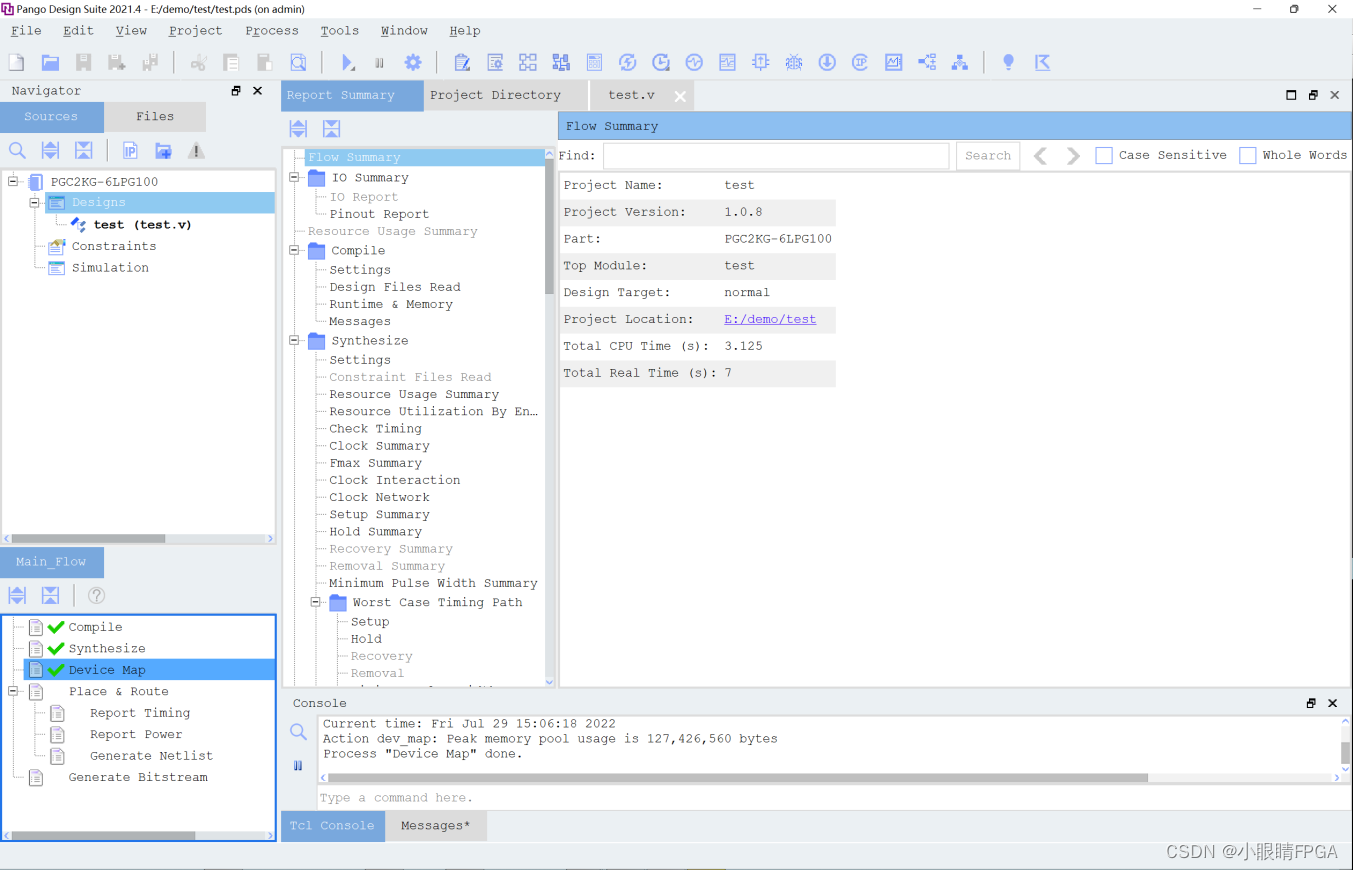Collapse the Place & Route flow node
The image size is (1353, 870).
14,692
